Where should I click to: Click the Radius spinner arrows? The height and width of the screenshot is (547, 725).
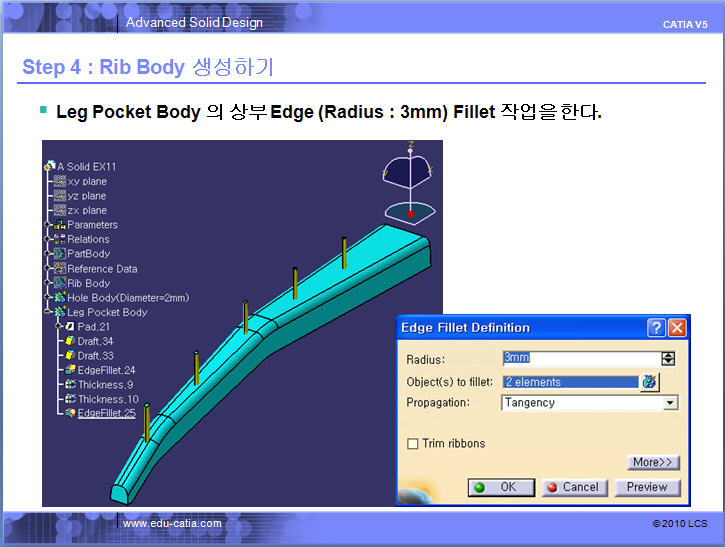coord(669,358)
